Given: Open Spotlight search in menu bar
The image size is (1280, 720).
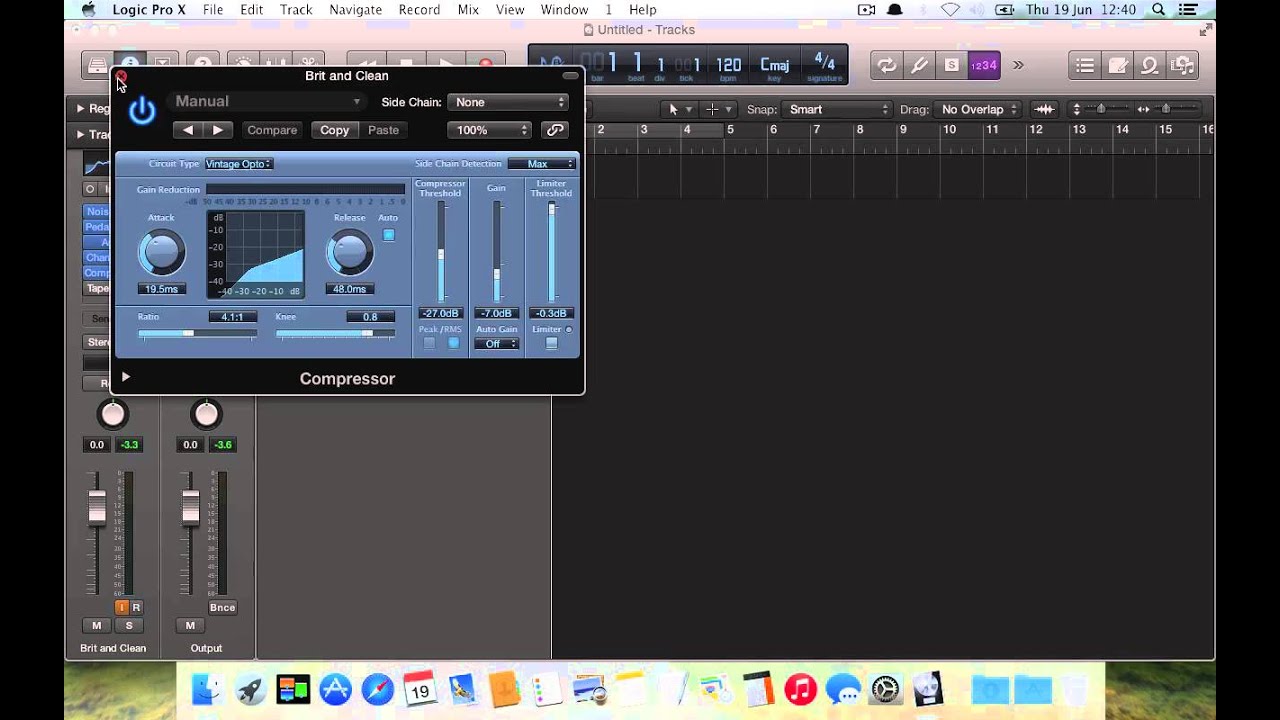Looking at the screenshot, I should pyautogui.click(x=1158, y=10).
